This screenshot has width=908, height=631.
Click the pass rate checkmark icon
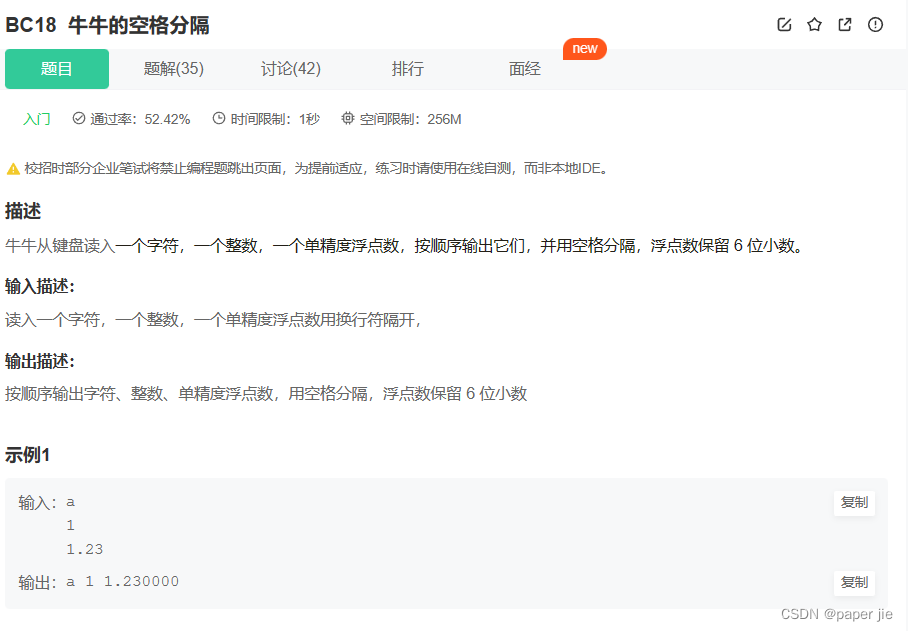pos(79,119)
